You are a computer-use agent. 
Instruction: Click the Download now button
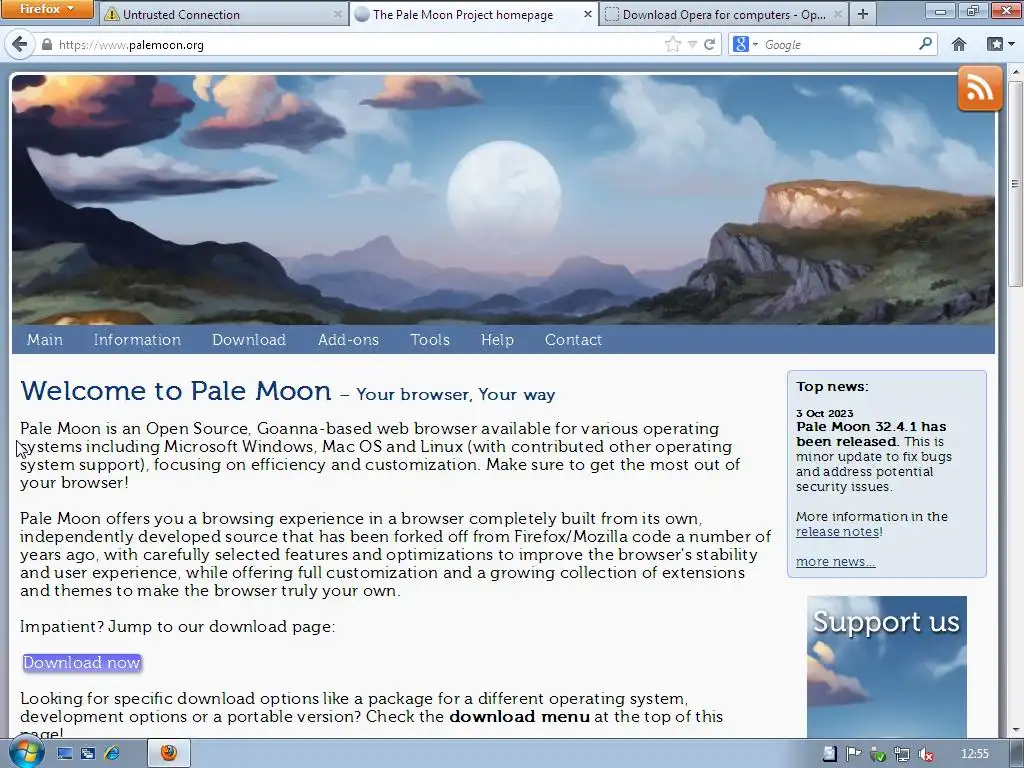coord(82,662)
